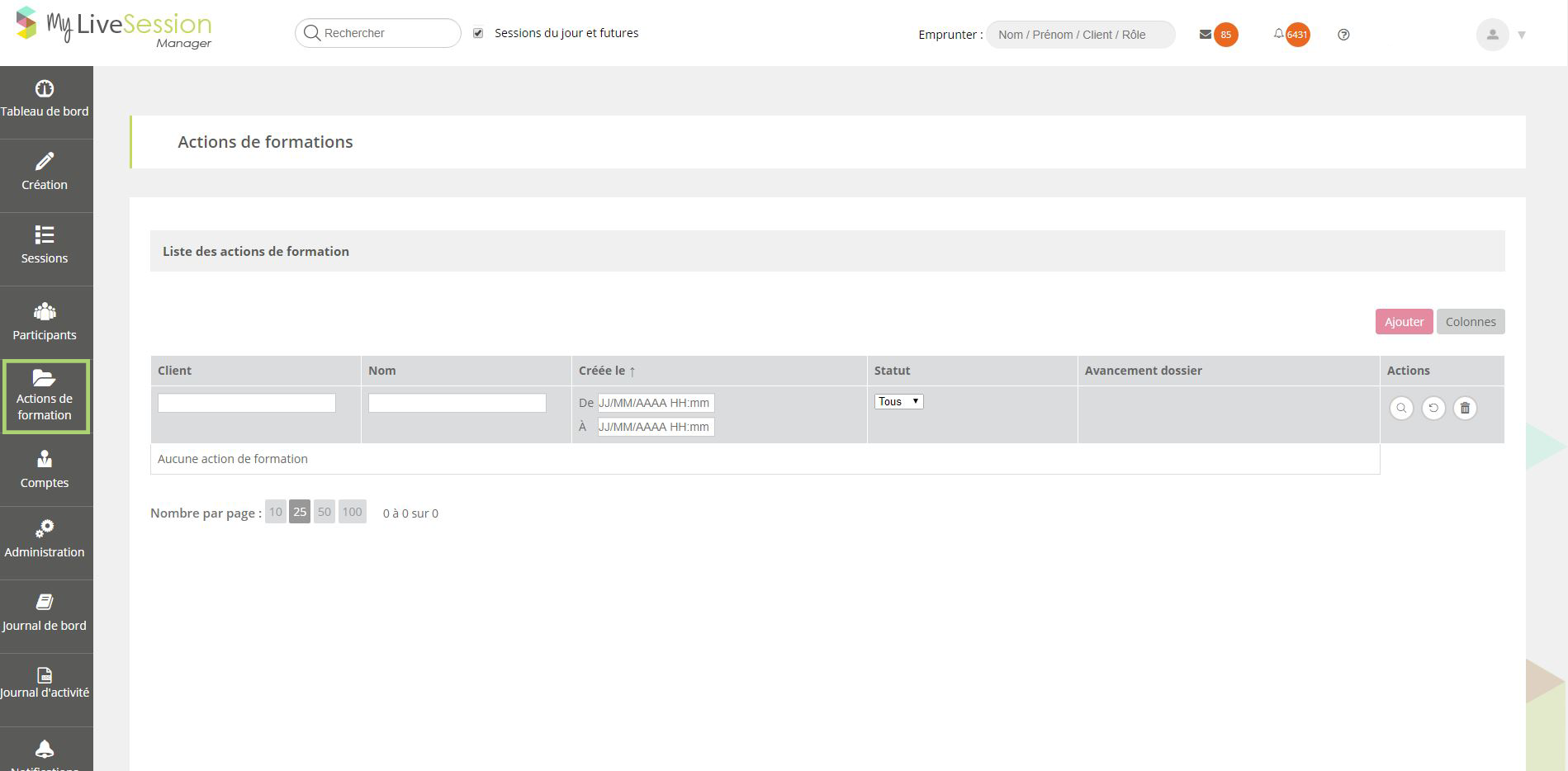Open the alerts bell in header
The height and width of the screenshot is (771, 1568).
[x=1278, y=34]
